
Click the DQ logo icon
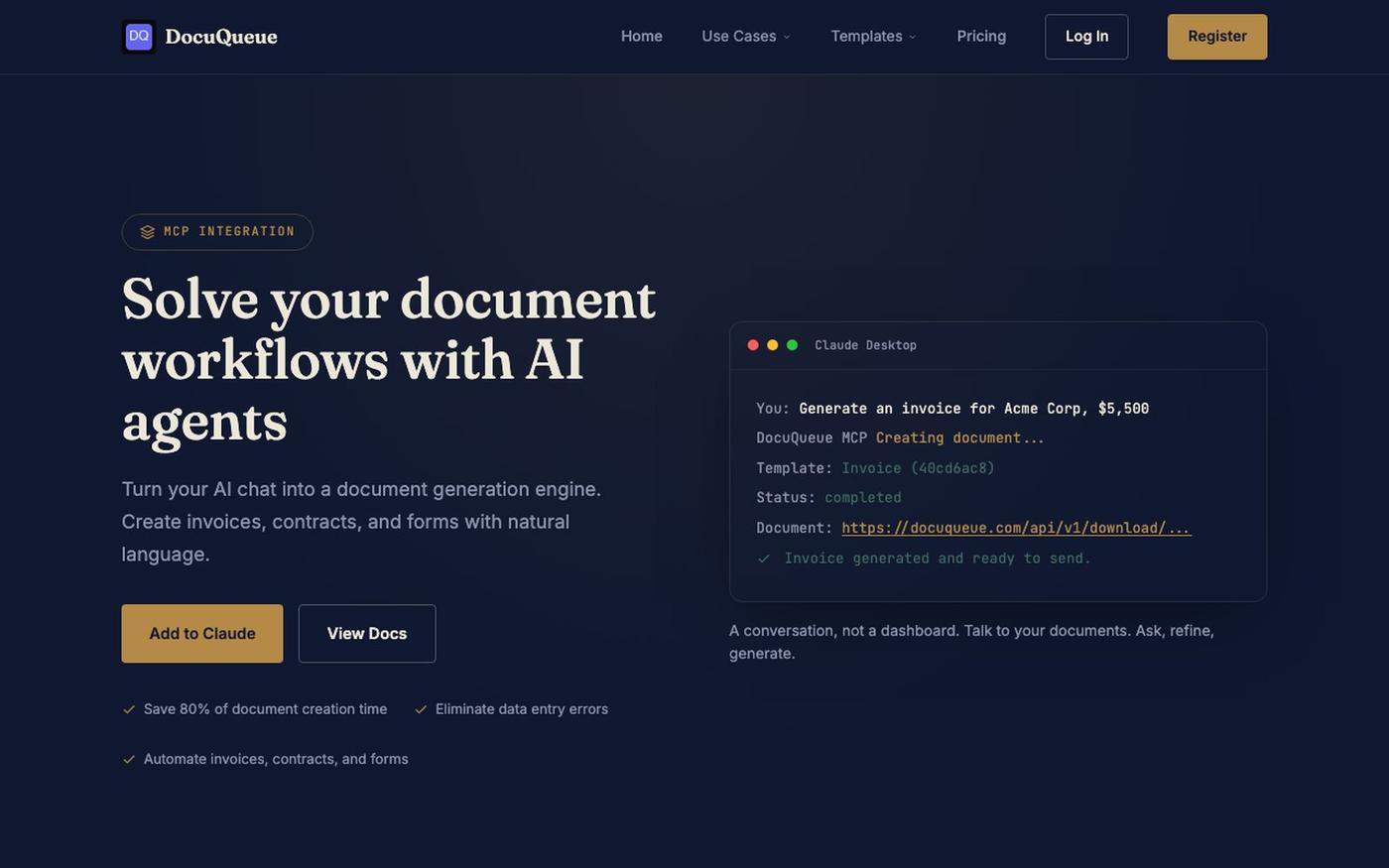[x=139, y=37]
